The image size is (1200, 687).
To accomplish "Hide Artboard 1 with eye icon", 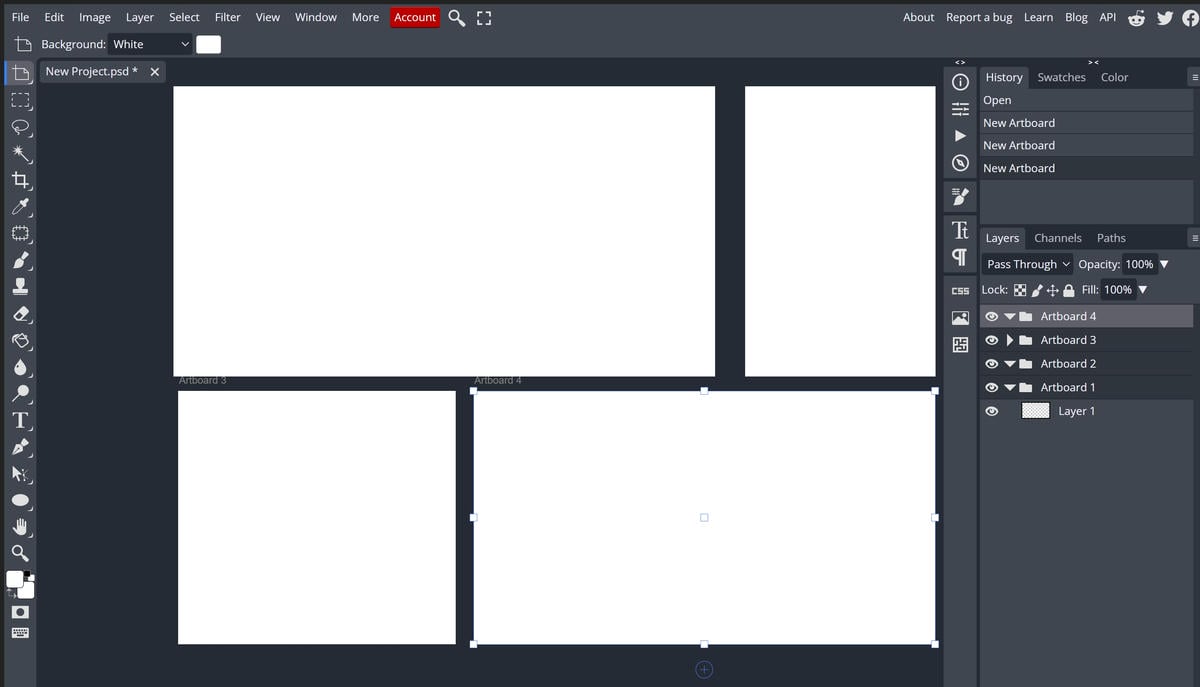I will click(x=992, y=388).
